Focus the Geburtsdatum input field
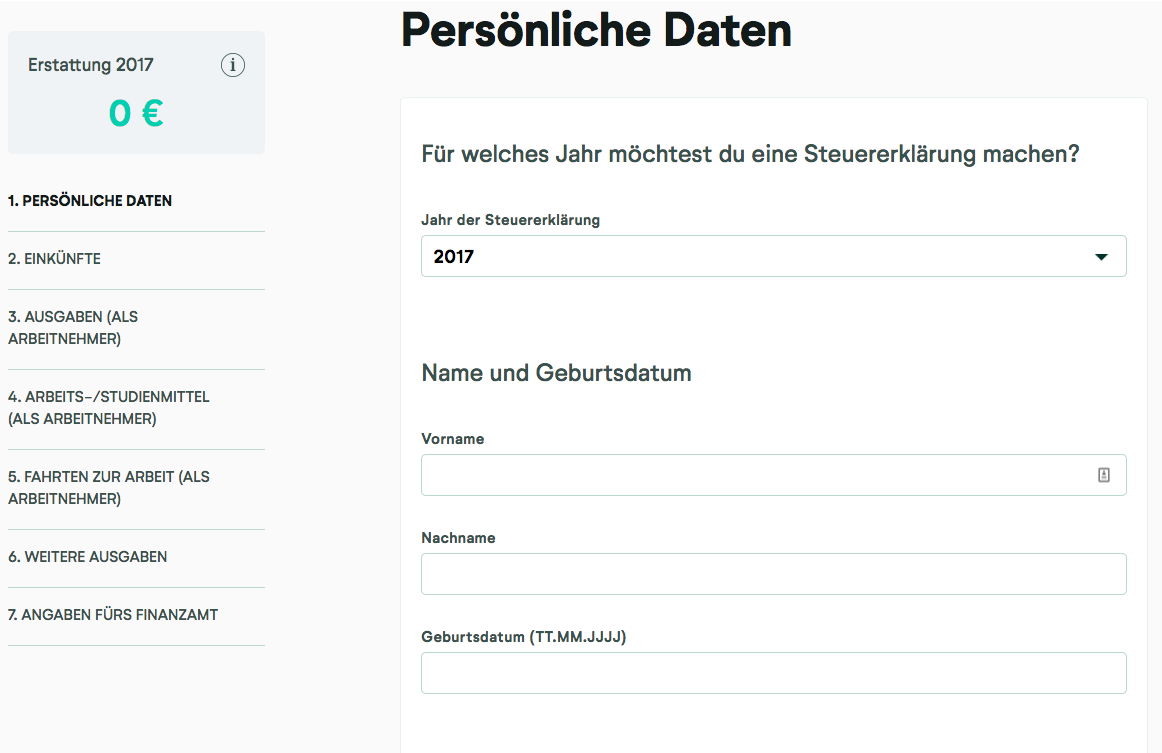1162x753 pixels. pyautogui.click(x=773, y=672)
